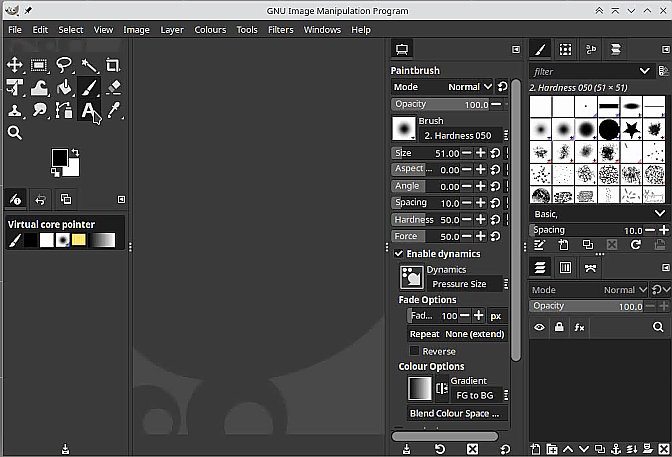Pick the star brush thumbnail

(x=631, y=129)
